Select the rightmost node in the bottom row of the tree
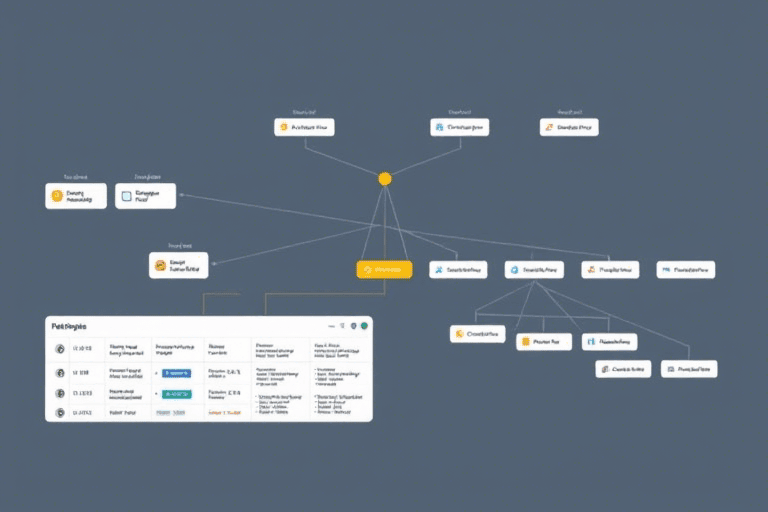The image size is (768, 512). click(x=690, y=369)
